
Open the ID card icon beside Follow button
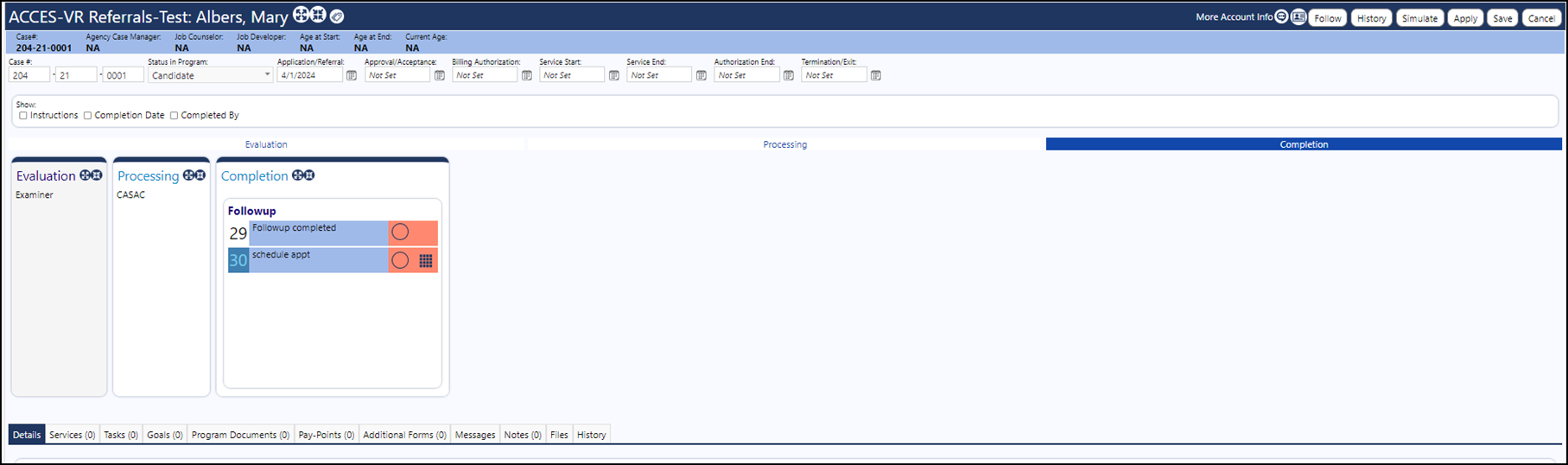pos(1298,17)
